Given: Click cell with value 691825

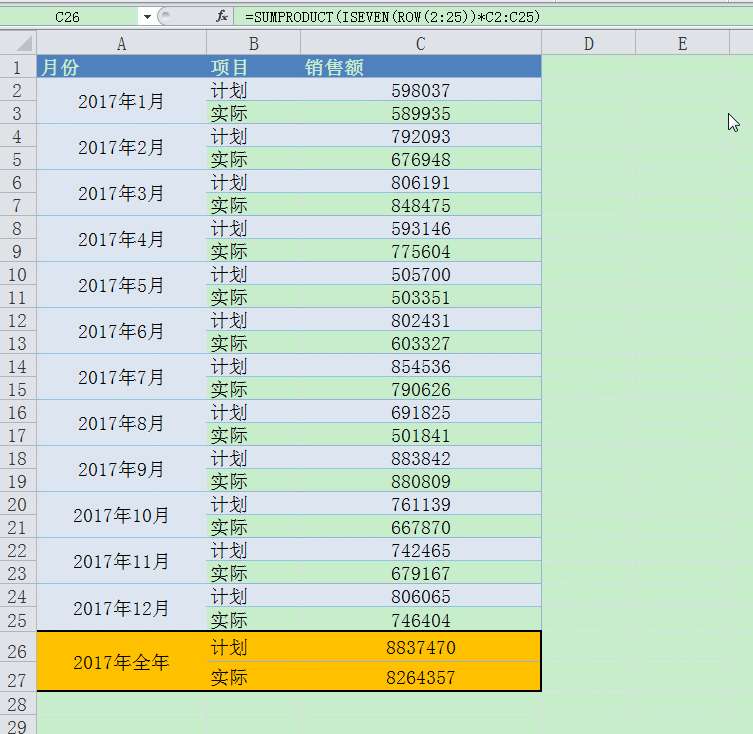Looking at the screenshot, I should coord(421,412).
